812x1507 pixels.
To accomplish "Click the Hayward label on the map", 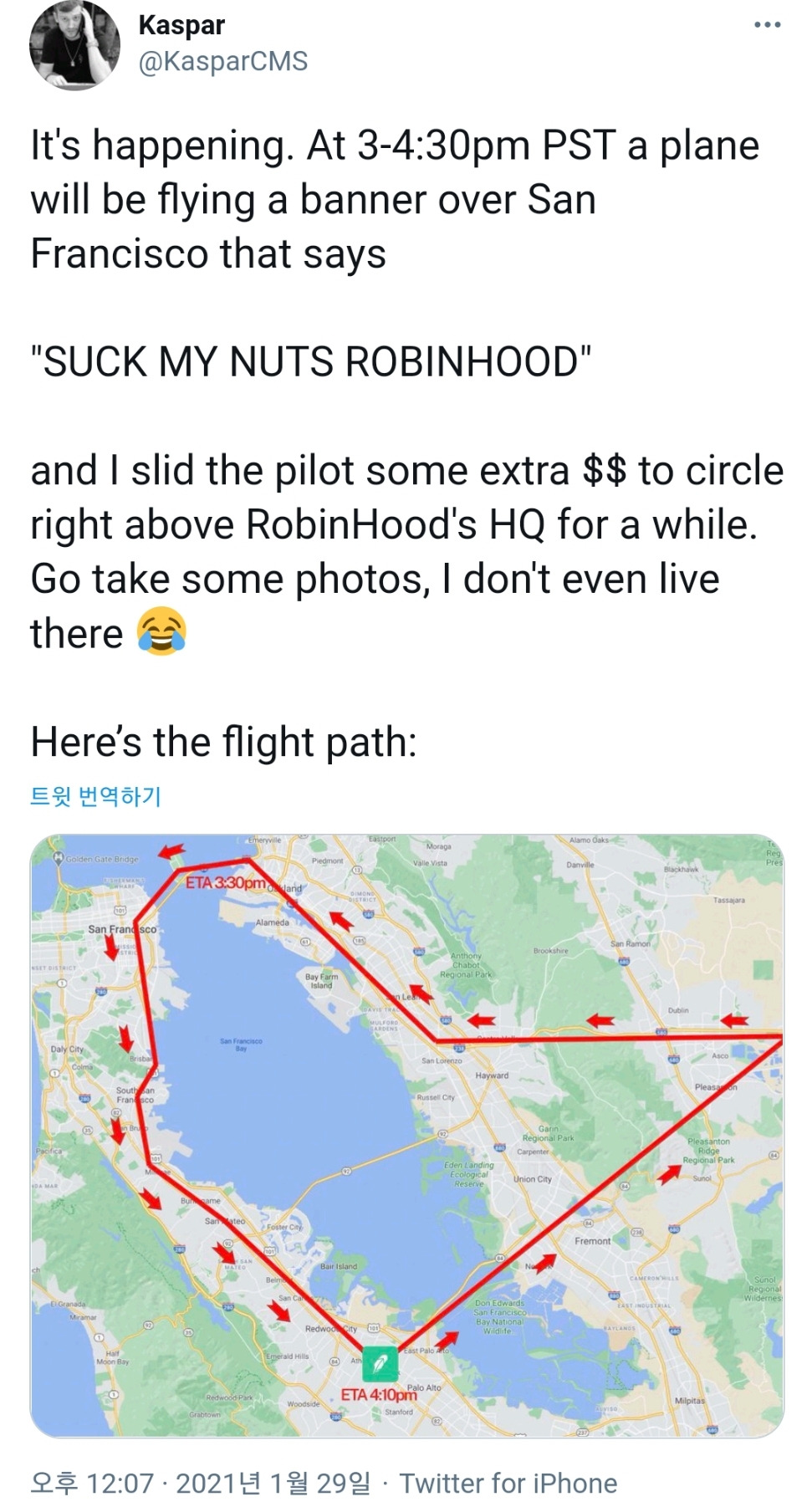I will pos(492,1075).
